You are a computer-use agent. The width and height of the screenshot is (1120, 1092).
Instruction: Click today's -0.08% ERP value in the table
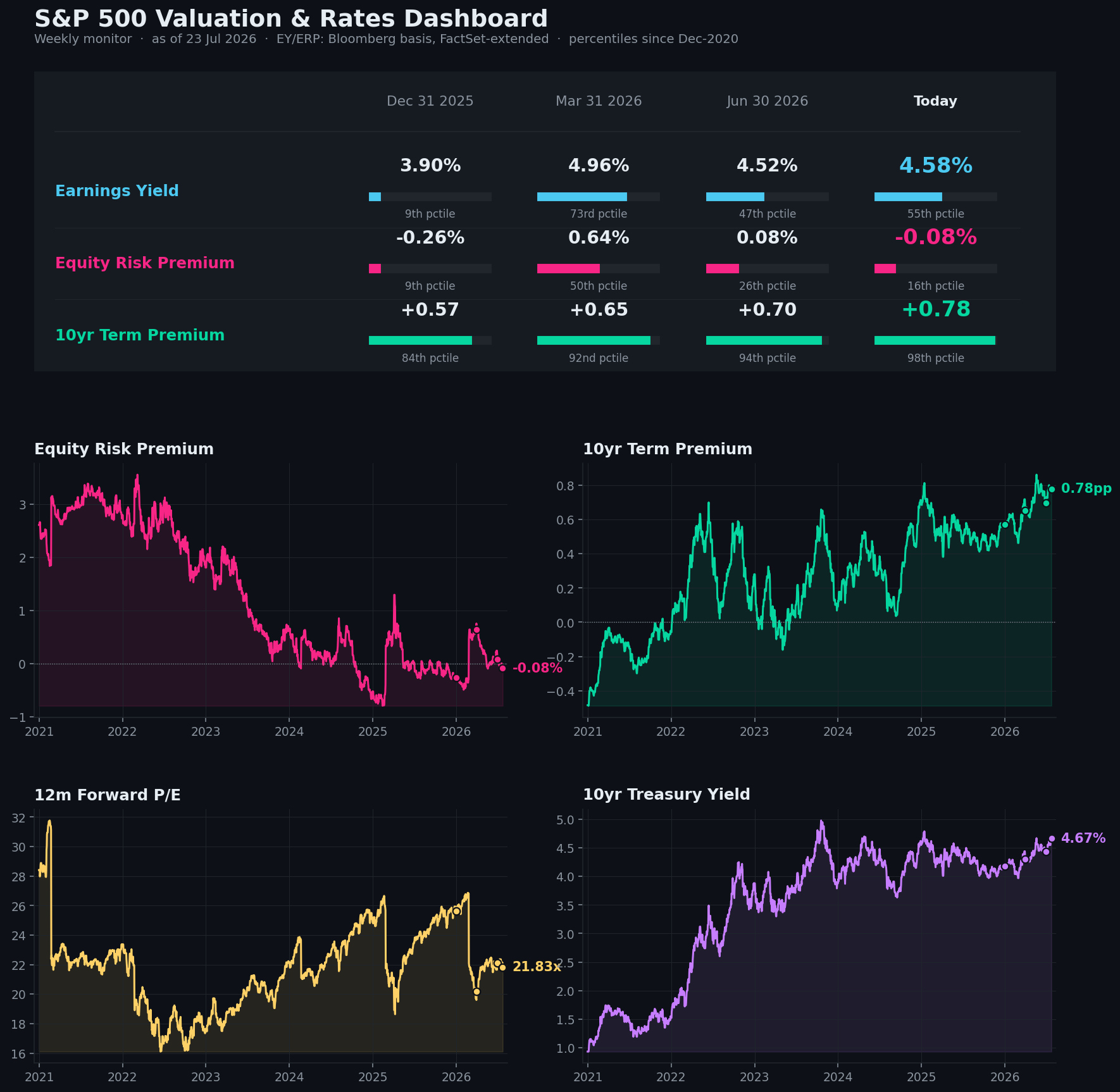pos(936,237)
